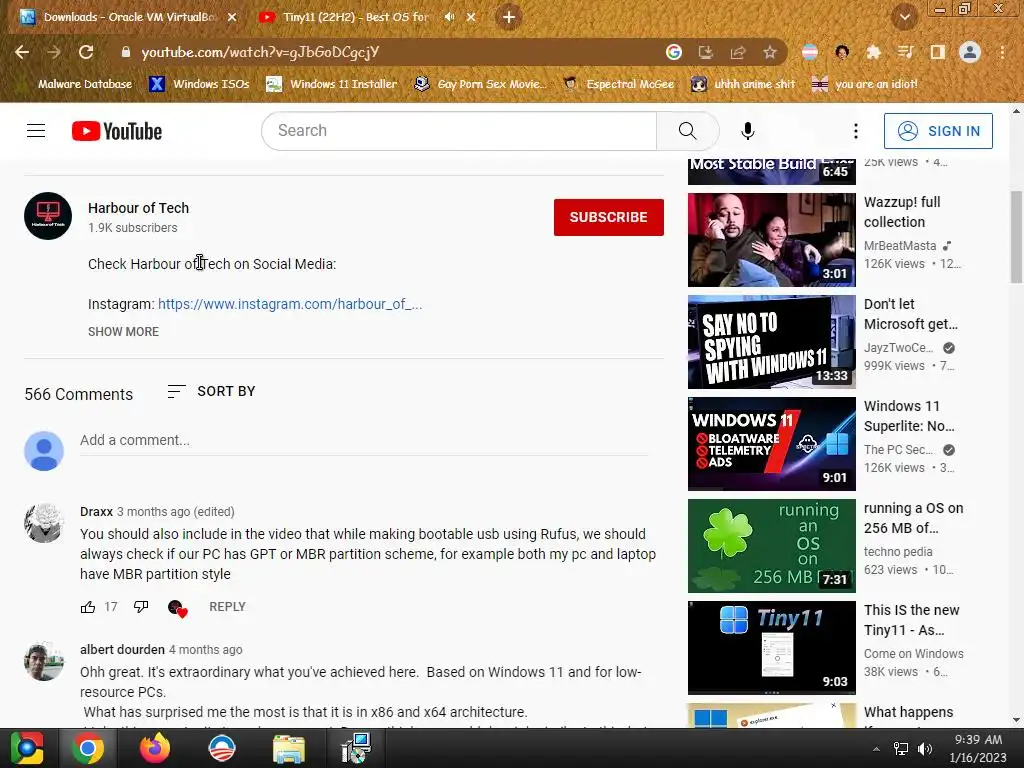Viewport: 1024px width, 768px height.
Task: Open Harbour of Tech channel avatar
Action: (48, 216)
